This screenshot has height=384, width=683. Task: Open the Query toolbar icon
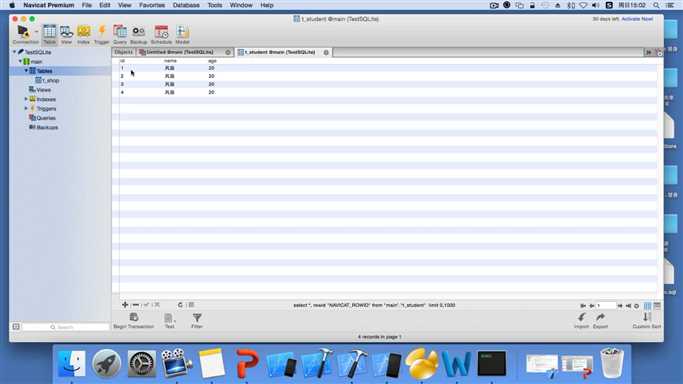pyautogui.click(x=120, y=34)
